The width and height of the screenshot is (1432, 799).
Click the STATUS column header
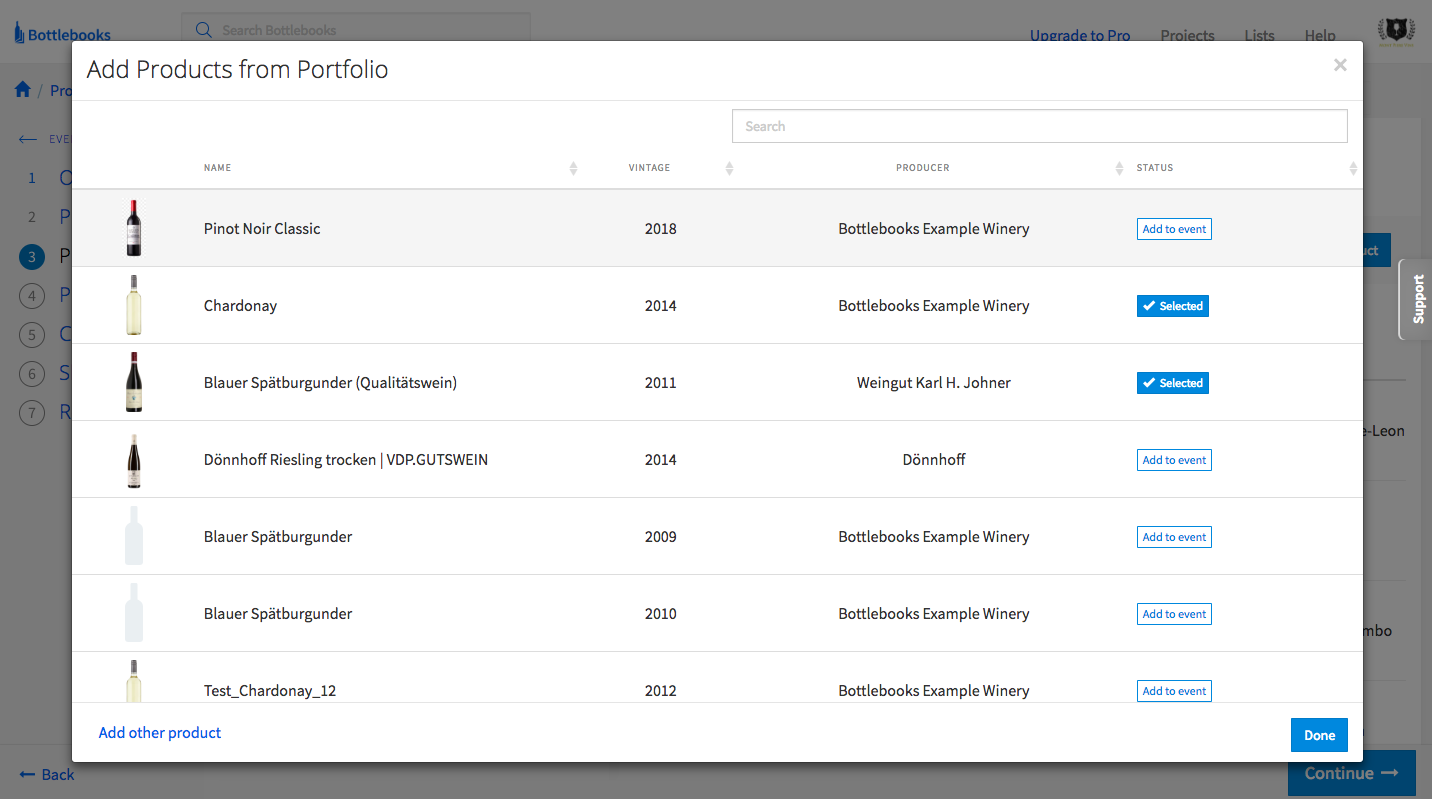tap(1155, 168)
